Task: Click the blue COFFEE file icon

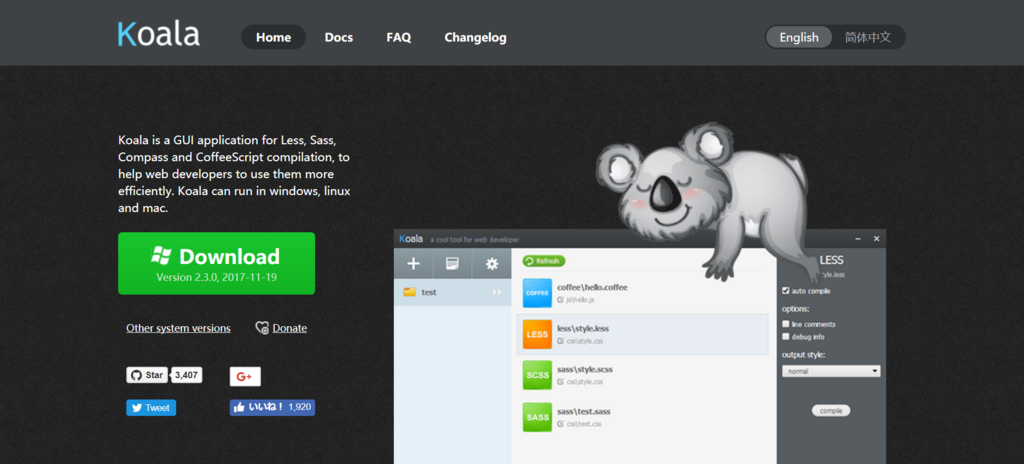Action: pos(537,293)
